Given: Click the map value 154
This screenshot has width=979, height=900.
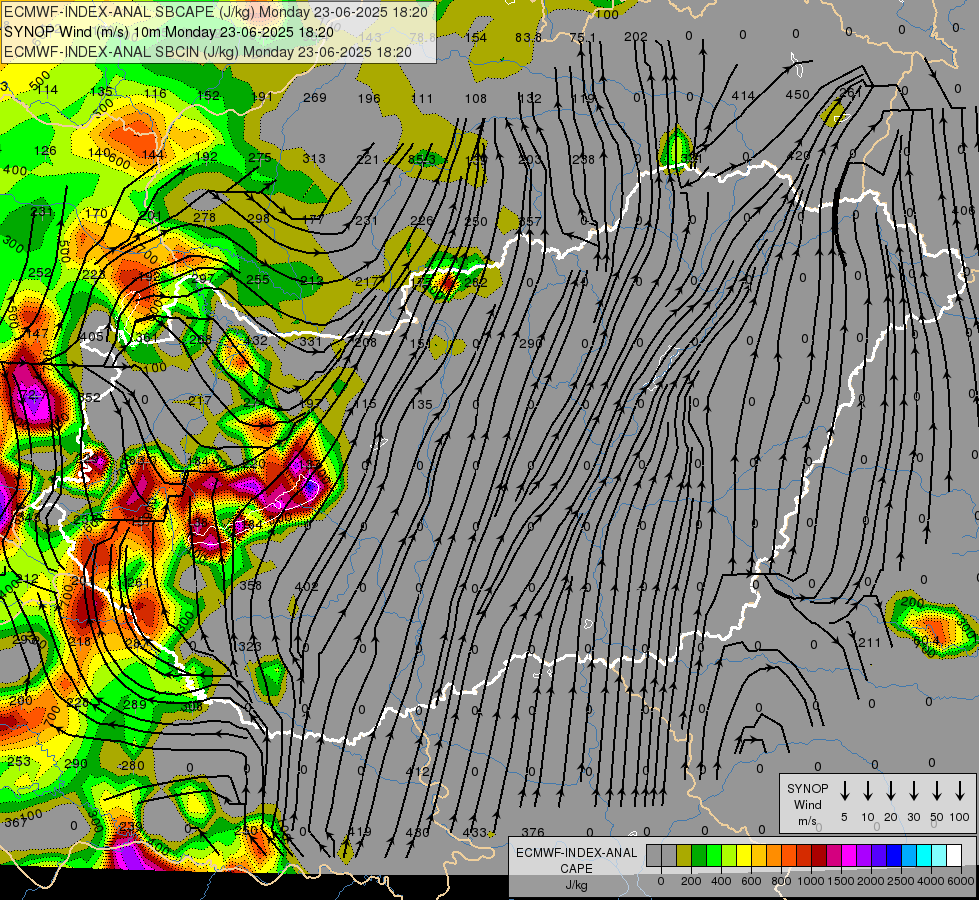Looking at the screenshot, I should pyautogui.click(x=476, y=37).
